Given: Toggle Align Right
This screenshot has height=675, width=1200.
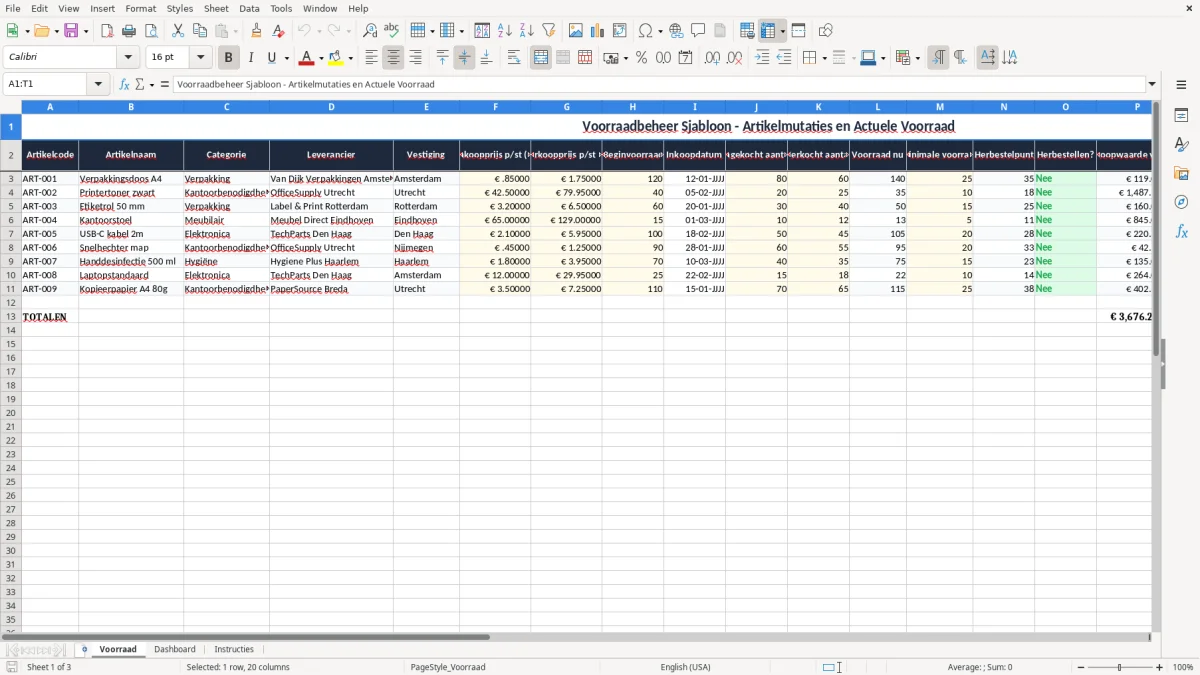Looking at the screenshot, I should click(x=415, y=58).
